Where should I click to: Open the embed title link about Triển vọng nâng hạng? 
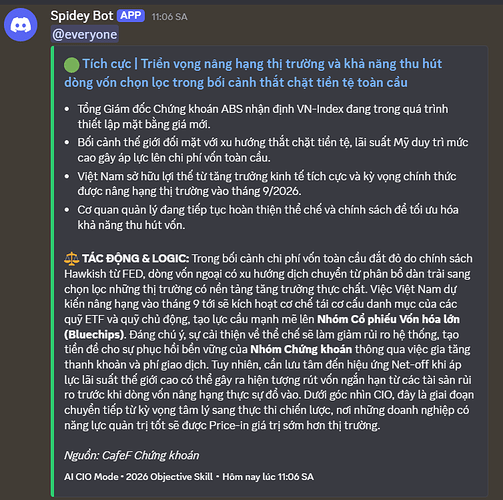(253, 73)
